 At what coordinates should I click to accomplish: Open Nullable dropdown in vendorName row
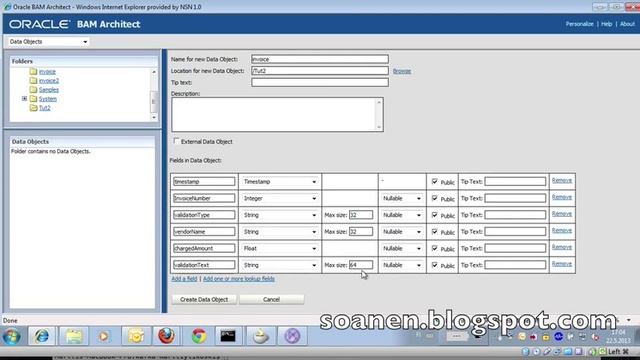402,232
